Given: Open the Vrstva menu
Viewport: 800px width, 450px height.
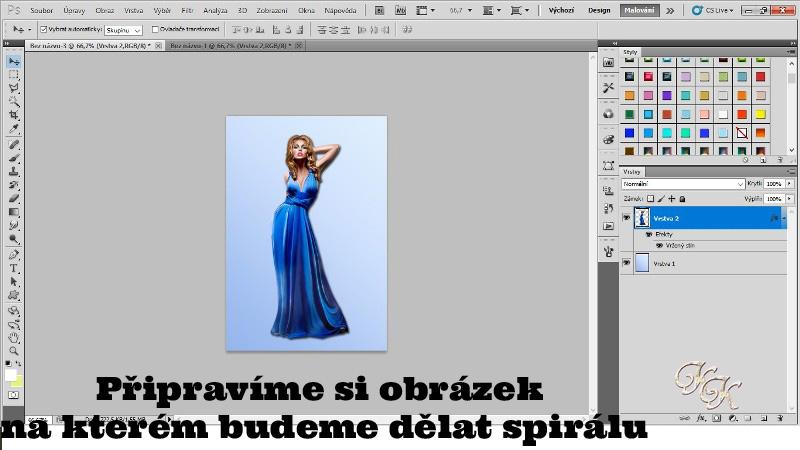Looking at the screenshot, I should tap(134, 10).
